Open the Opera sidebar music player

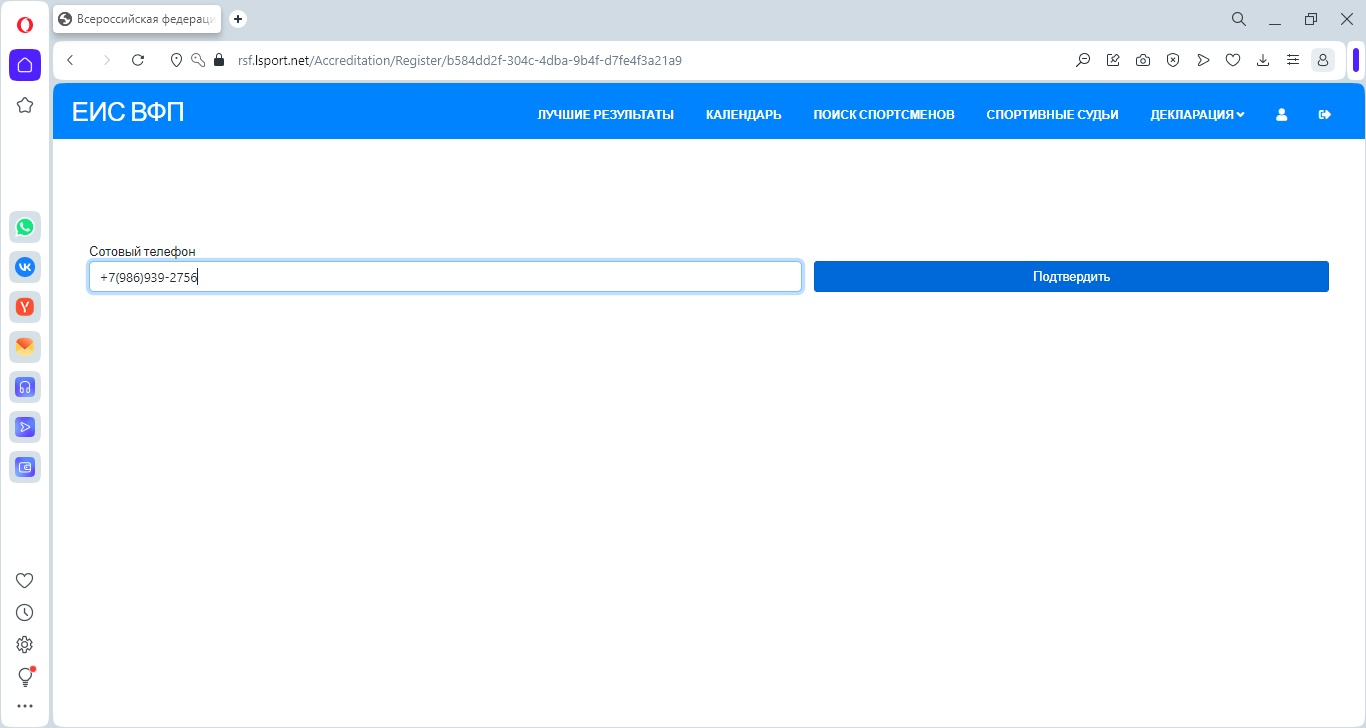(x=25, y=387)
